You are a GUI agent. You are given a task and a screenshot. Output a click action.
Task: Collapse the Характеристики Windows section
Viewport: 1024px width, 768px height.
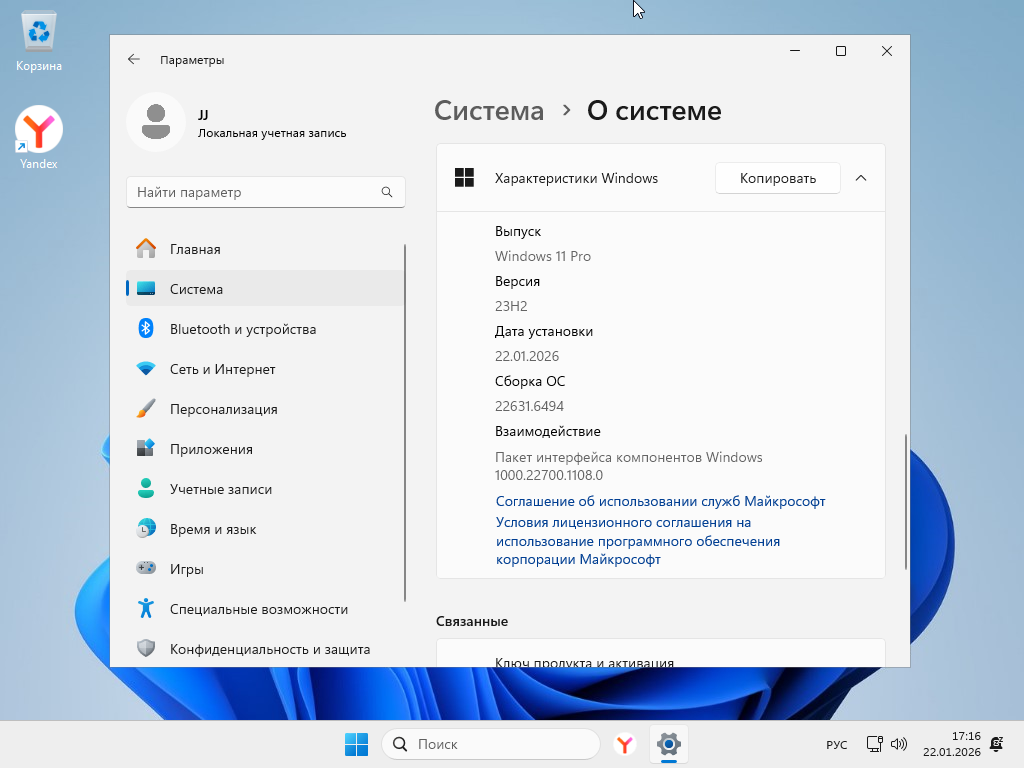(x=861, y=178)
